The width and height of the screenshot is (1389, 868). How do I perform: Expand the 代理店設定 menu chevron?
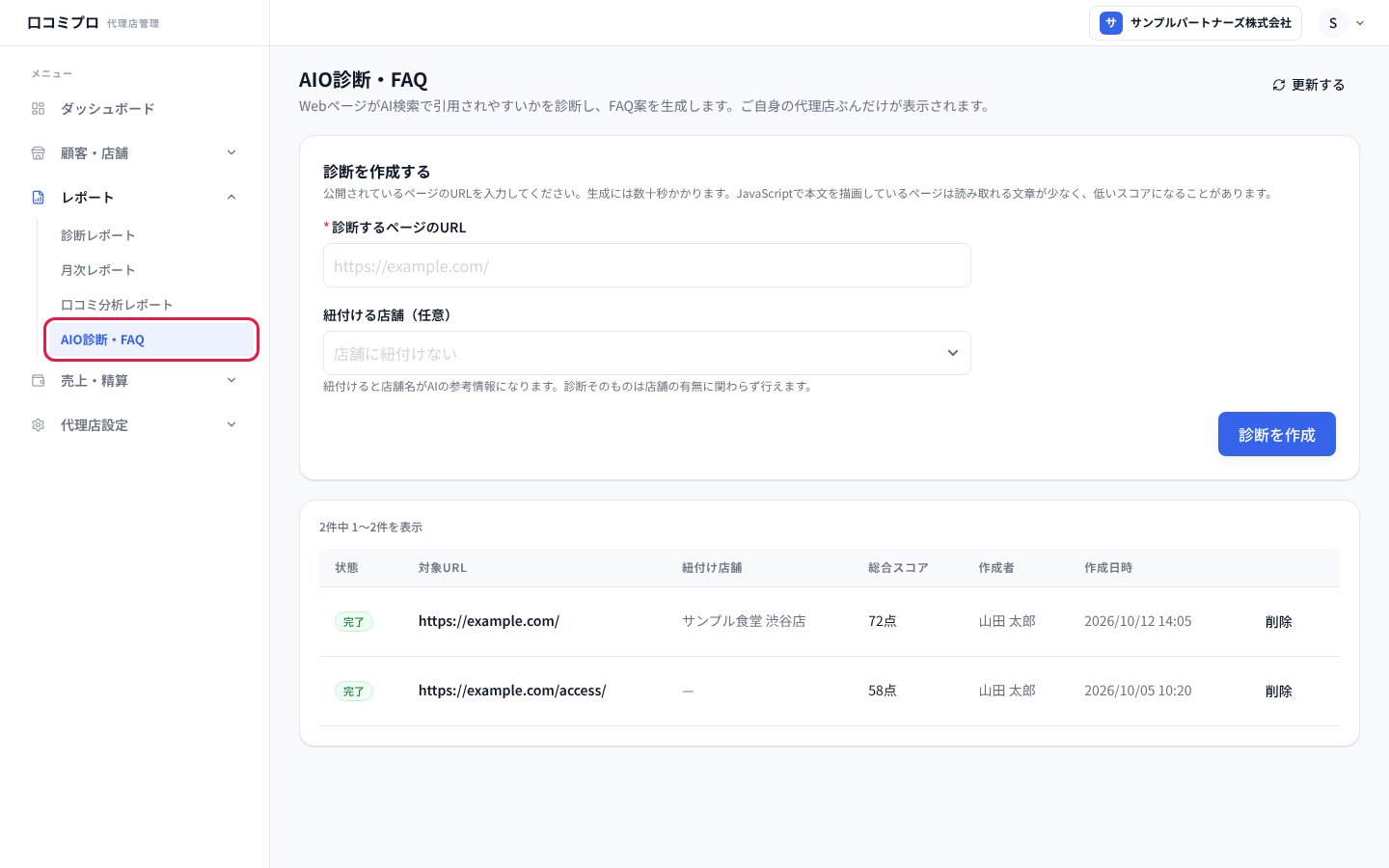click(231, 424)
